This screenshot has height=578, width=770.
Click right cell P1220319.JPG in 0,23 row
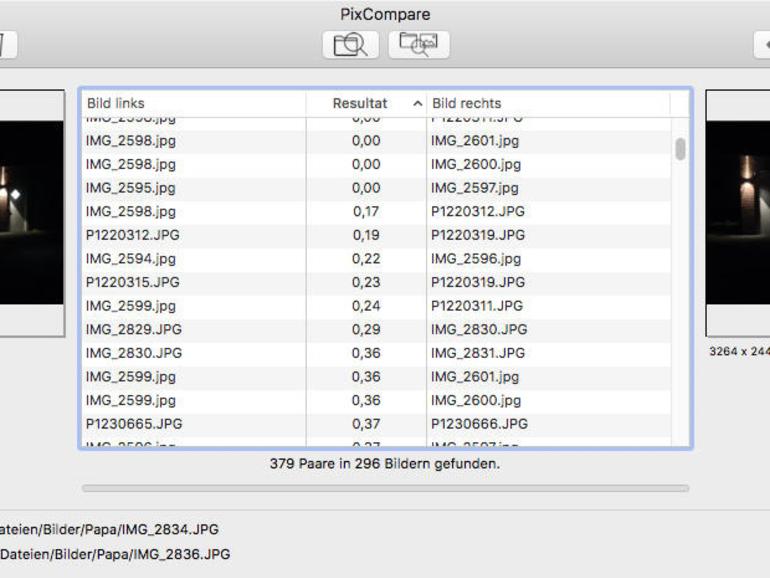pyautogui.click(x=478, y=282)
